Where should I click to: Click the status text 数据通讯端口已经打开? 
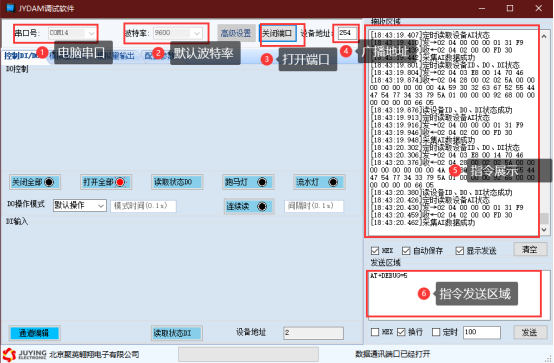[393, 354]
